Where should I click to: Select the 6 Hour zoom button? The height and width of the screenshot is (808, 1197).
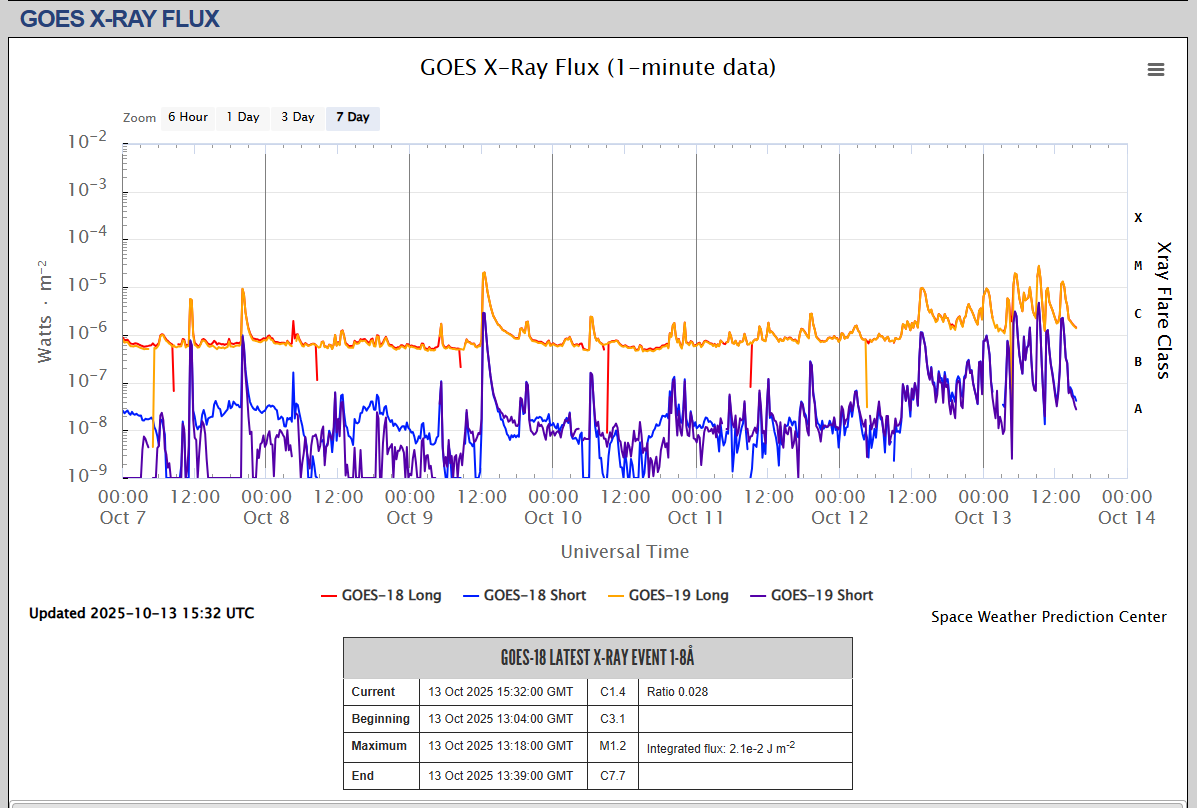187,118
